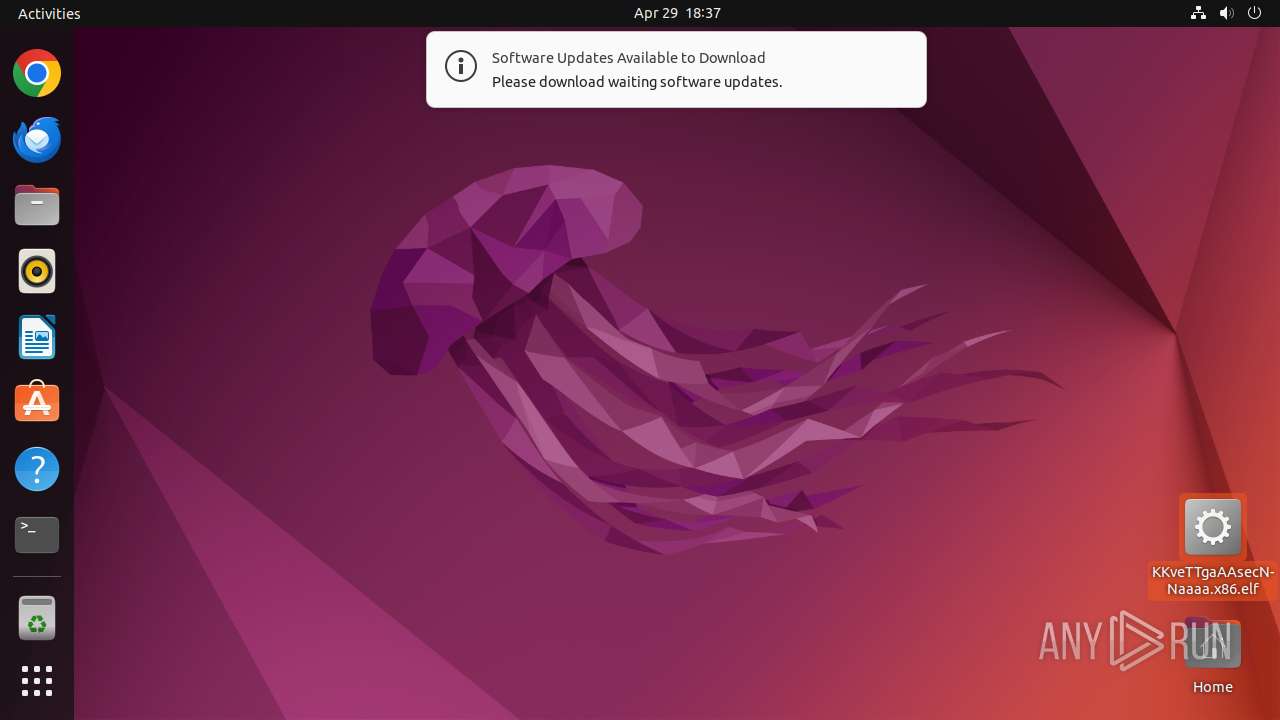The width and height of the screenshot is (1280, 720).
Task: Launch Thunderbird mail from the dock
Action: pyautogui.click(x=37, y=139)
